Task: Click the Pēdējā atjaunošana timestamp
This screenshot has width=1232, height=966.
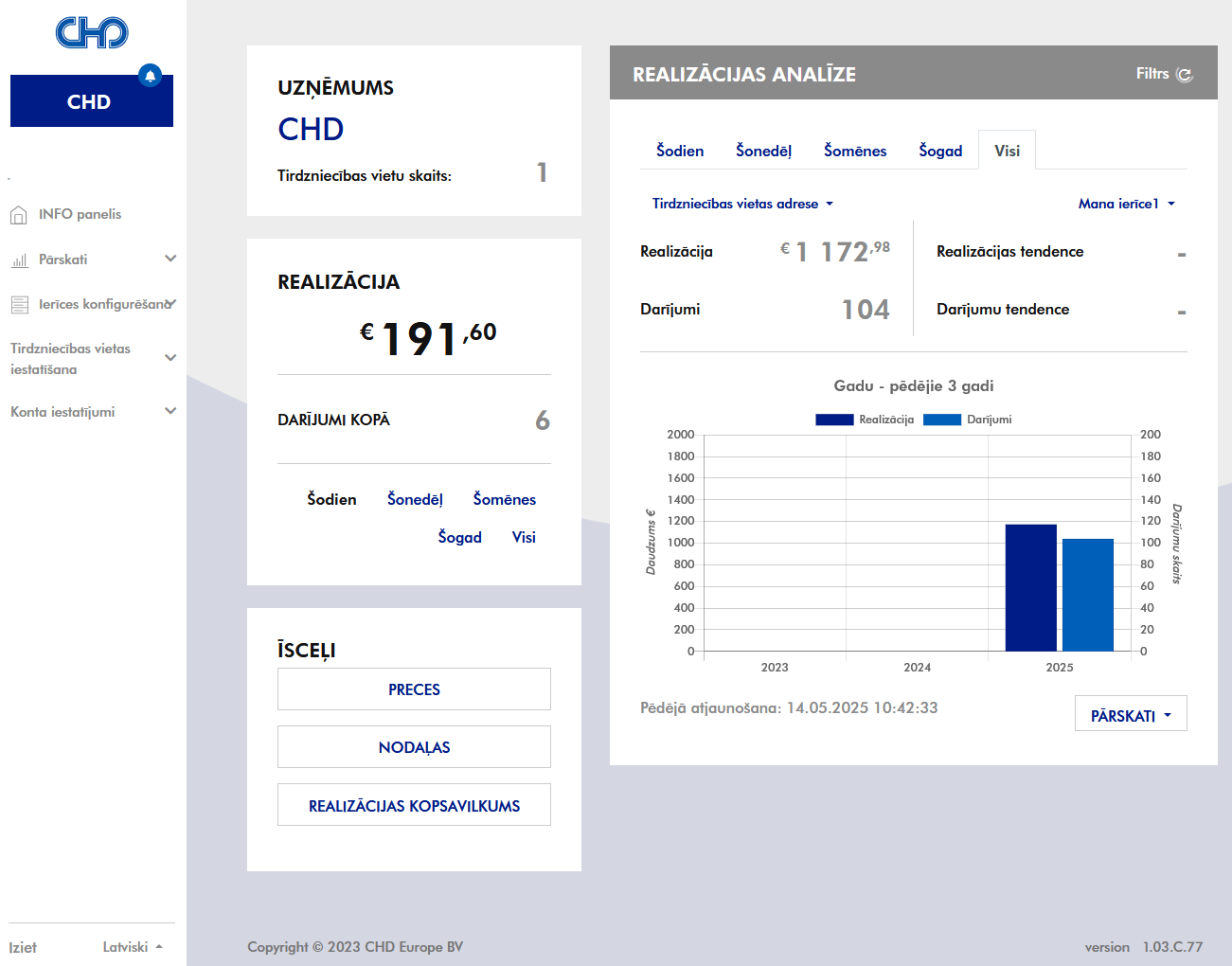Action: point(789,707)
